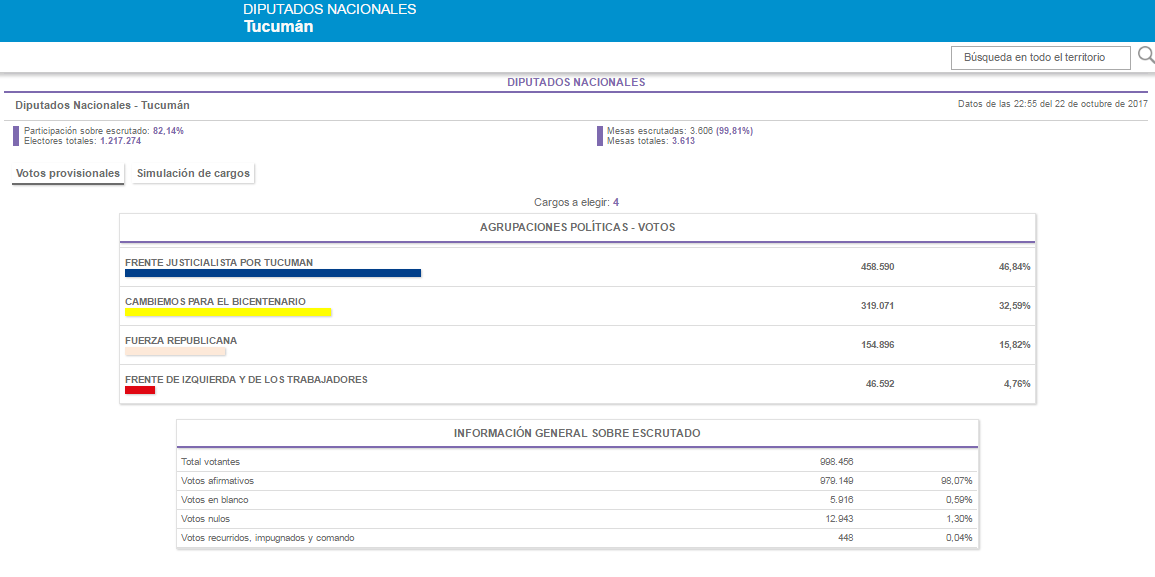Click the pale Fuerza Republicana vote bar

(175, 352)
